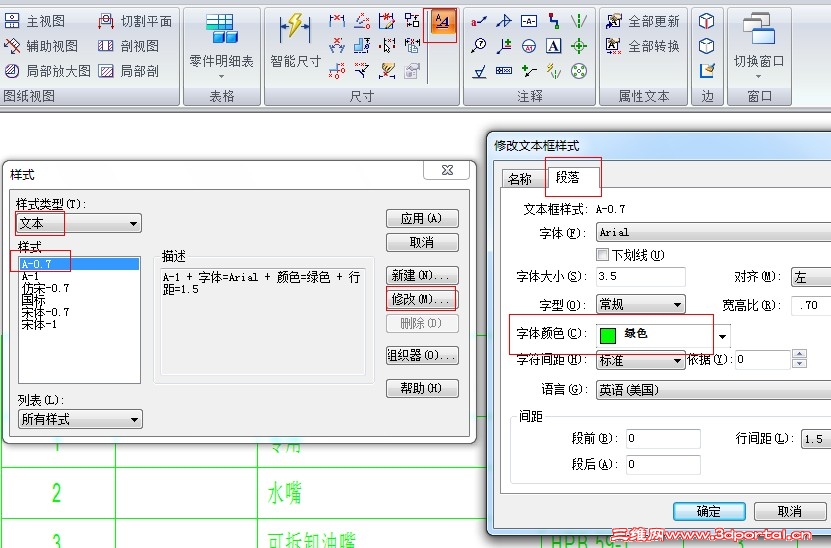This screenshot has height=548, width=831.
Task: Click the Callout annotation icon with red 'a'
Action: click(x=479, y=21)
